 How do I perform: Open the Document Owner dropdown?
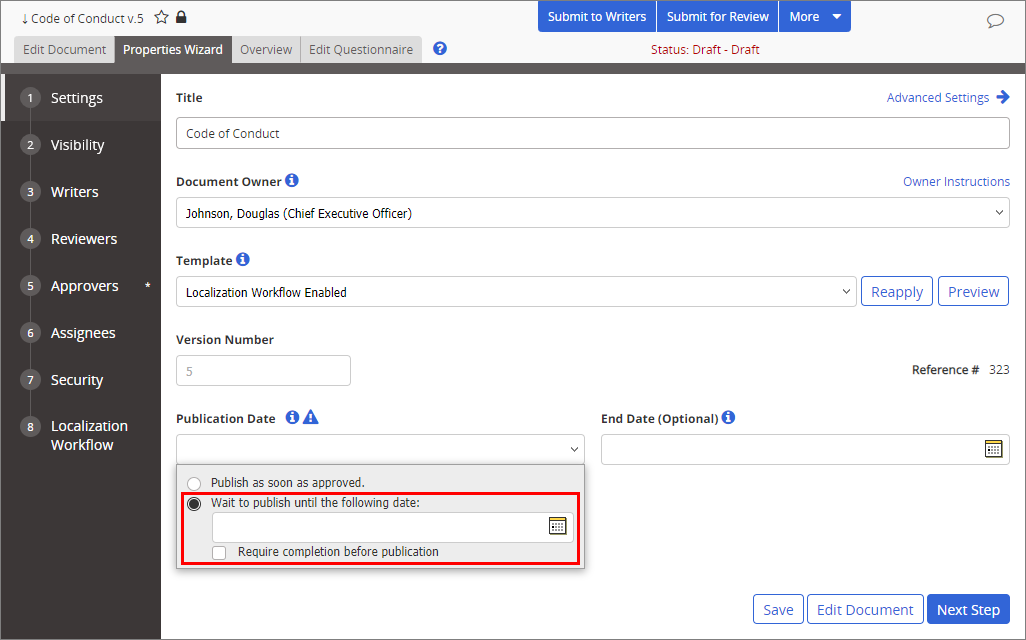pos(593,213)
